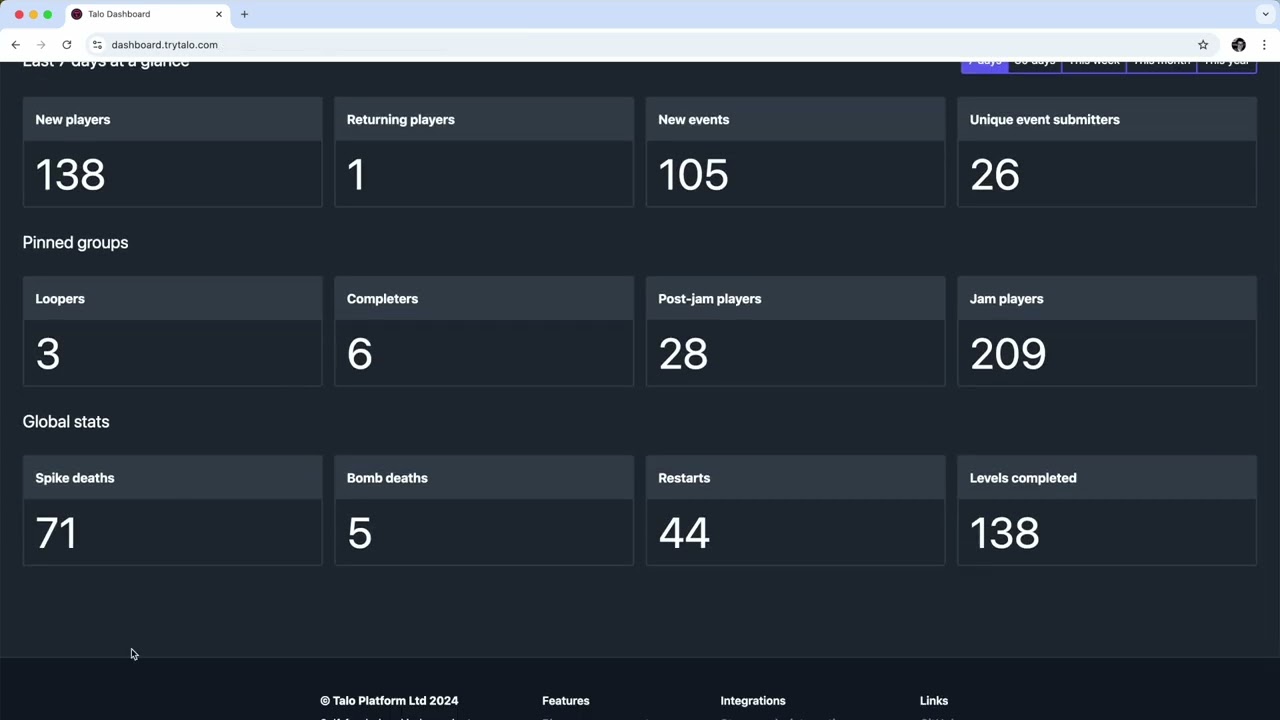Click the Integrations footer heading

pos(753,701)
